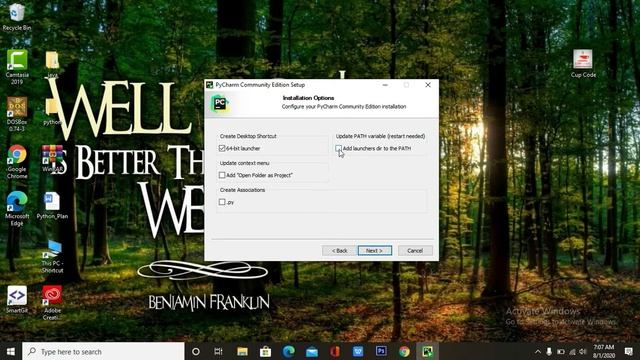Screen dimensions: 640x360
Task: Open the Recycle Bin desktop icon
Action: pyautogui.click(x=16, y=17)
